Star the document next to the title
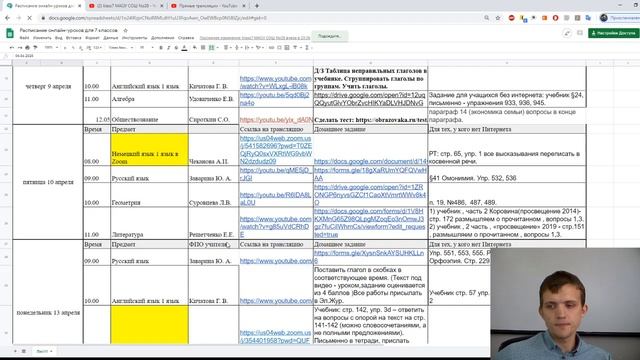Screen dimensions: 640x360 125,31
